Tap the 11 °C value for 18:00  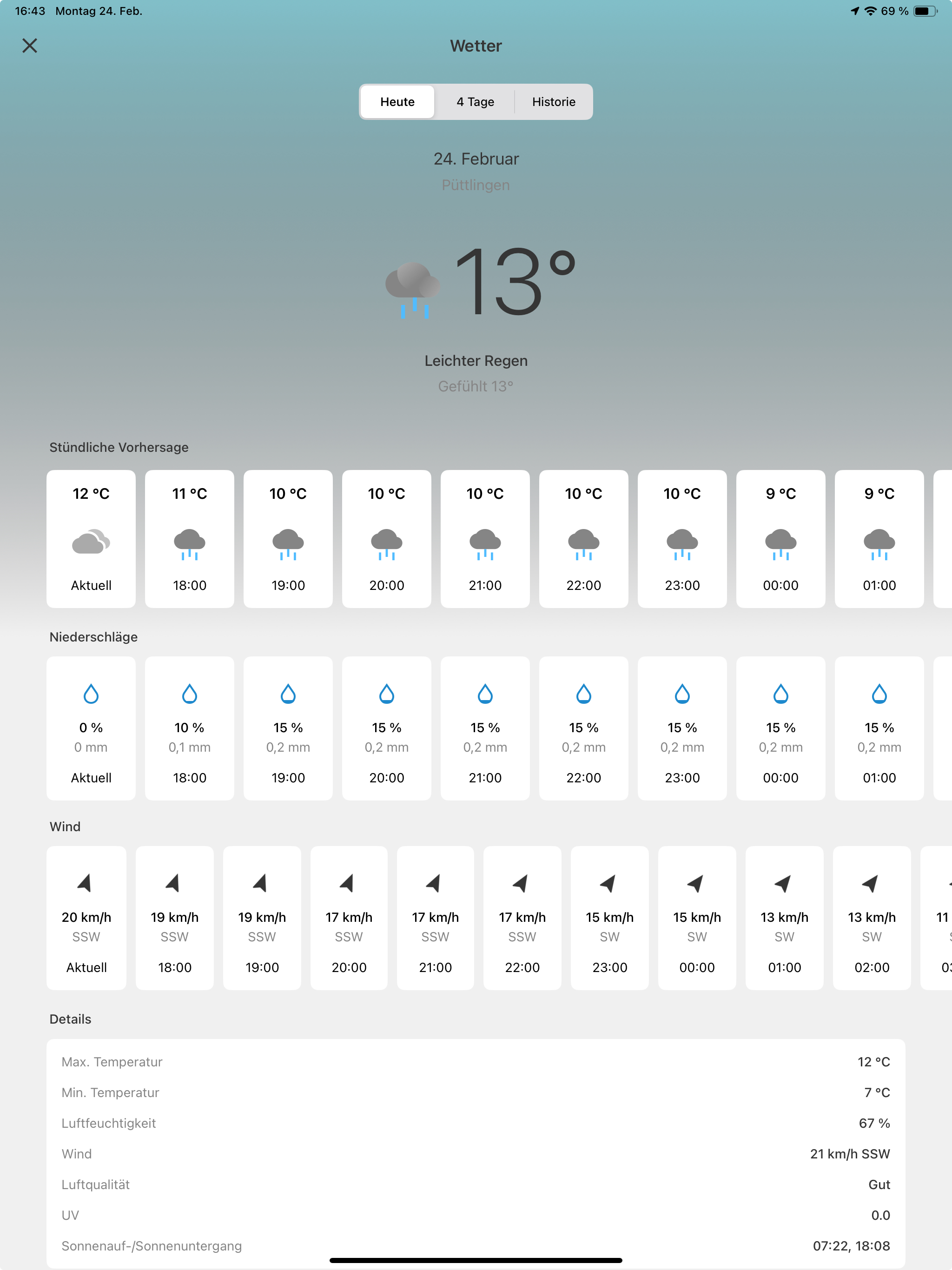pos(190,494)
